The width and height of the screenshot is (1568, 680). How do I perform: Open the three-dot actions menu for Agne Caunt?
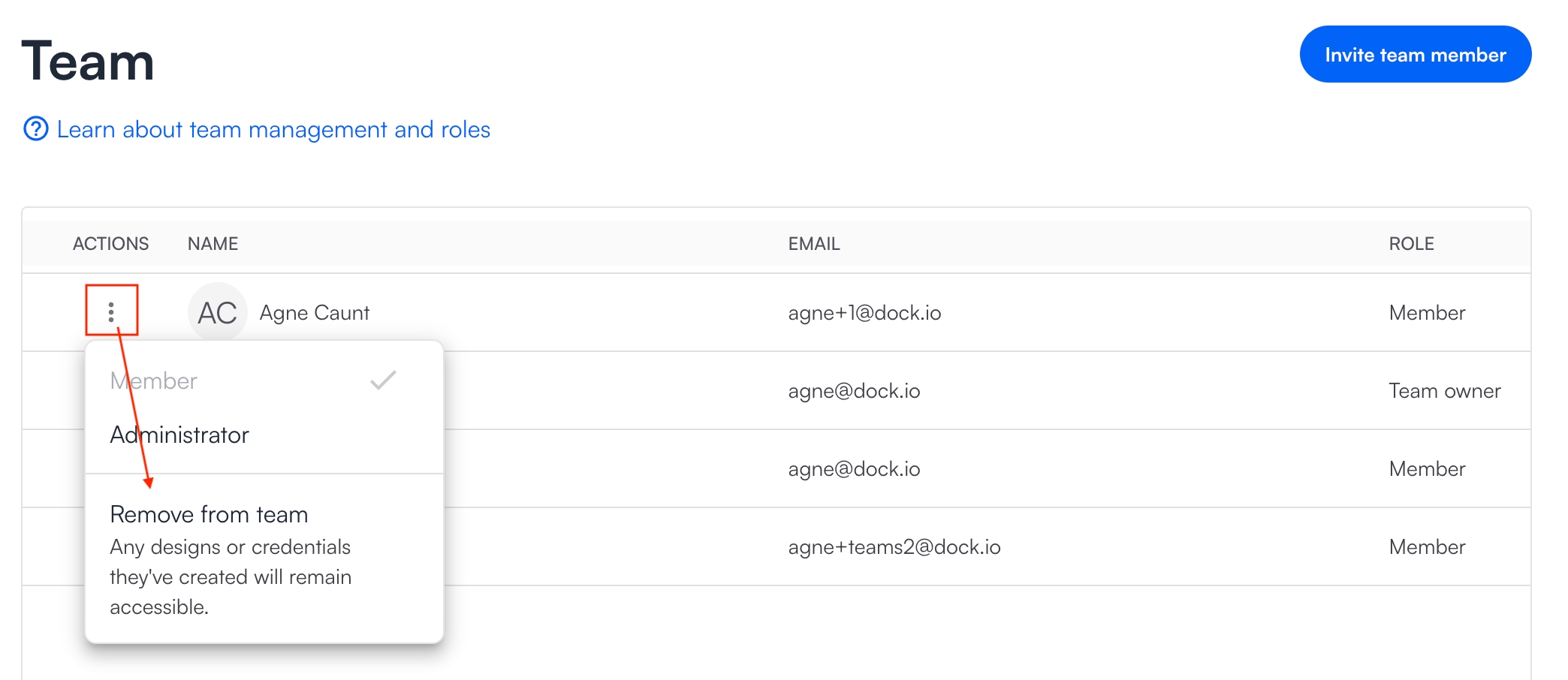(111, 311)
